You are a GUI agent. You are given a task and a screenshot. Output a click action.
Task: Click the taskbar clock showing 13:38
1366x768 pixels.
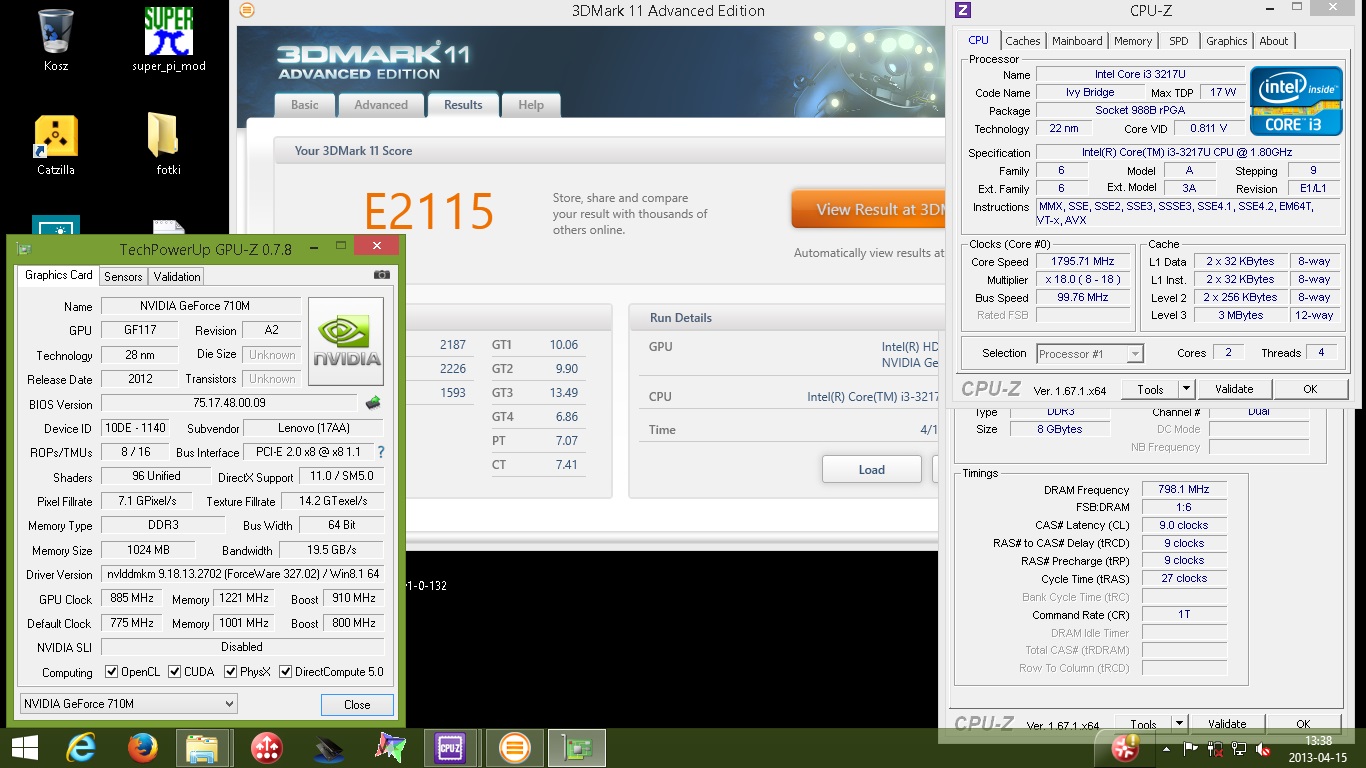(1319, 741)
